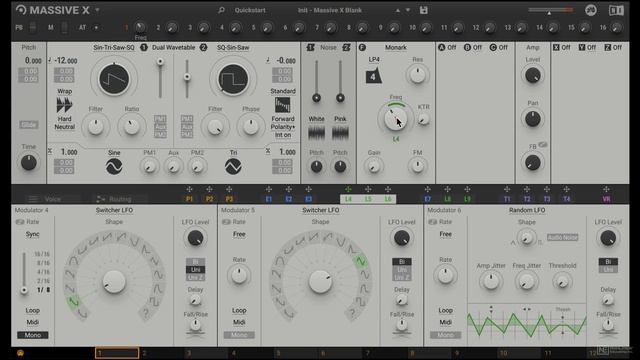Toggle Audio Noise in Random LFO
Image resolution: width=640 pixels, height=360 pixels.
pos(562,238)
